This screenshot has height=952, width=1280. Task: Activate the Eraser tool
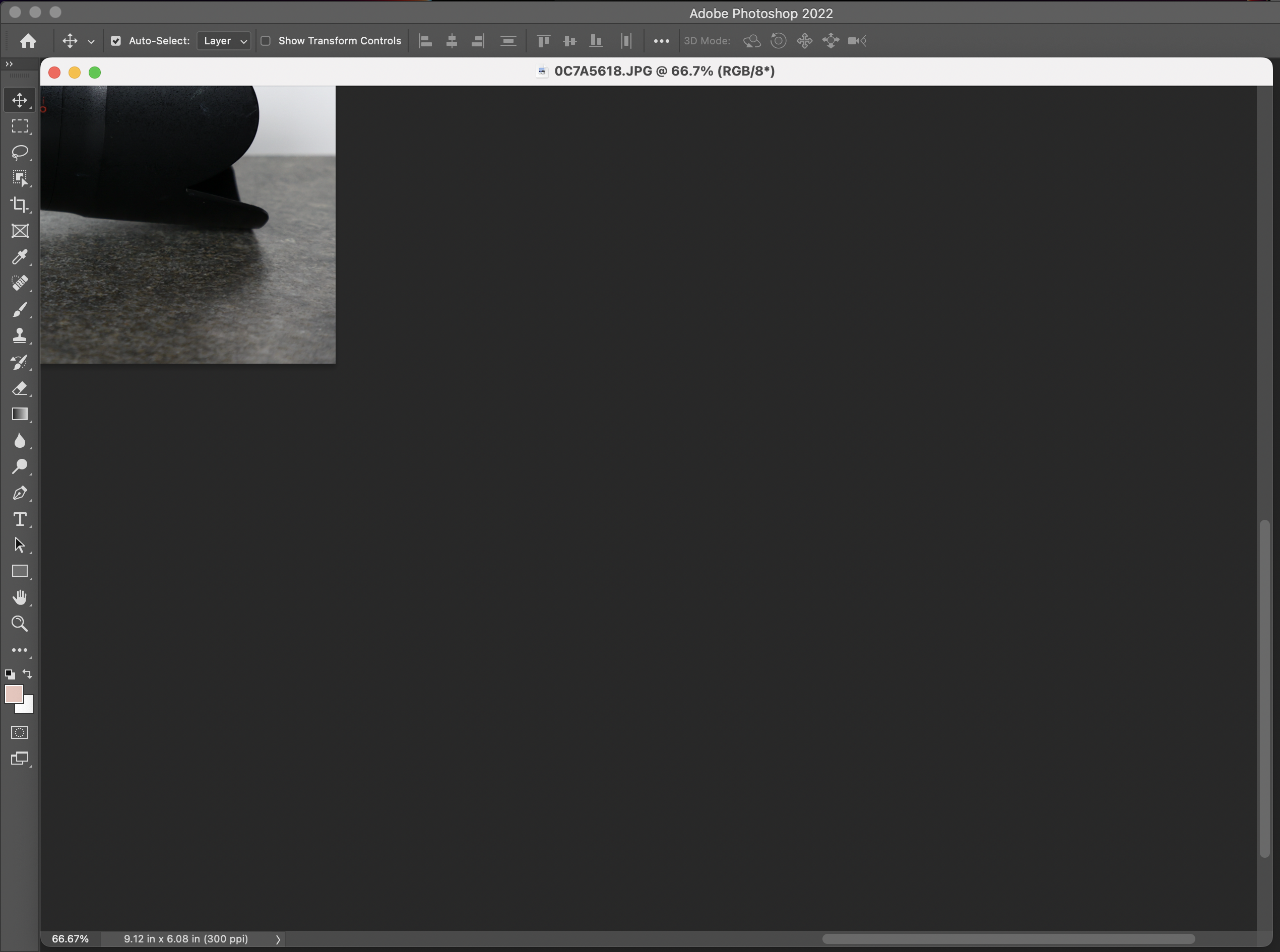tap(20, 388)
